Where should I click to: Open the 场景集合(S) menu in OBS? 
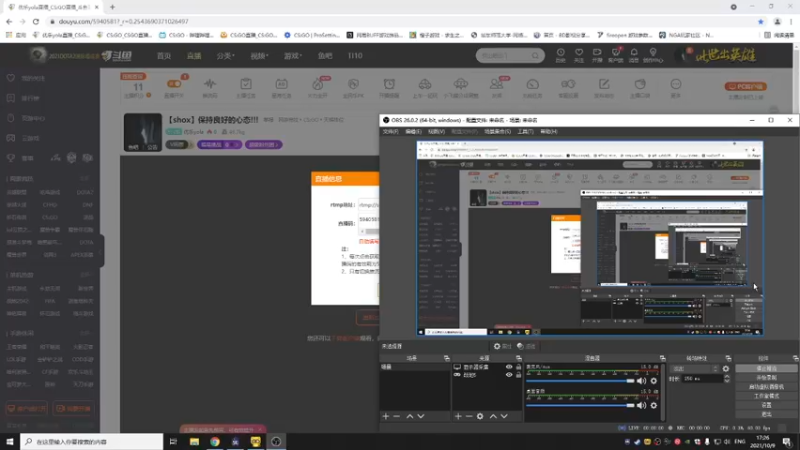point(497,132)
